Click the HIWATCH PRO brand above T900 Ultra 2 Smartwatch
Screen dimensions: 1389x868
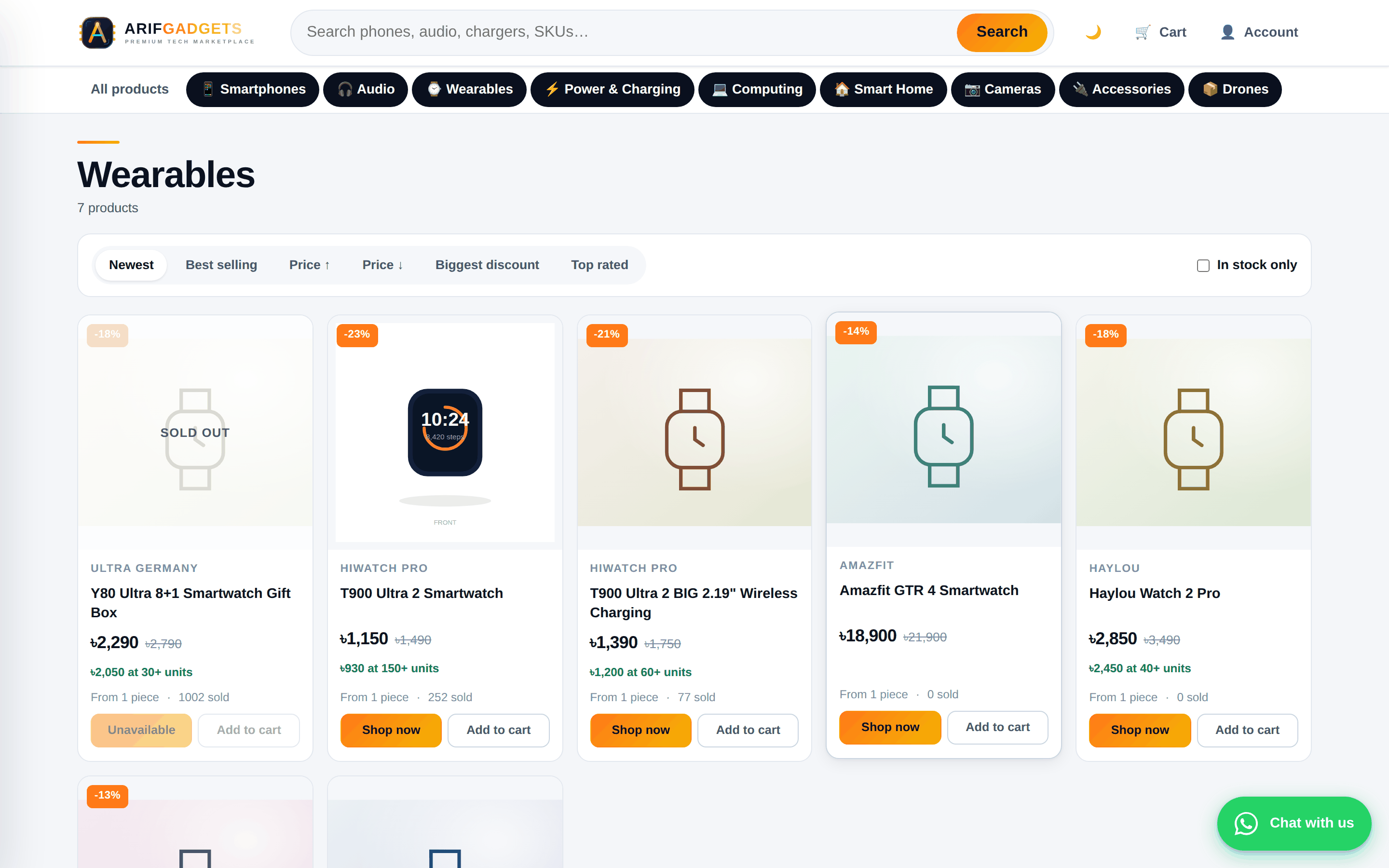click(x=384, y=569)
